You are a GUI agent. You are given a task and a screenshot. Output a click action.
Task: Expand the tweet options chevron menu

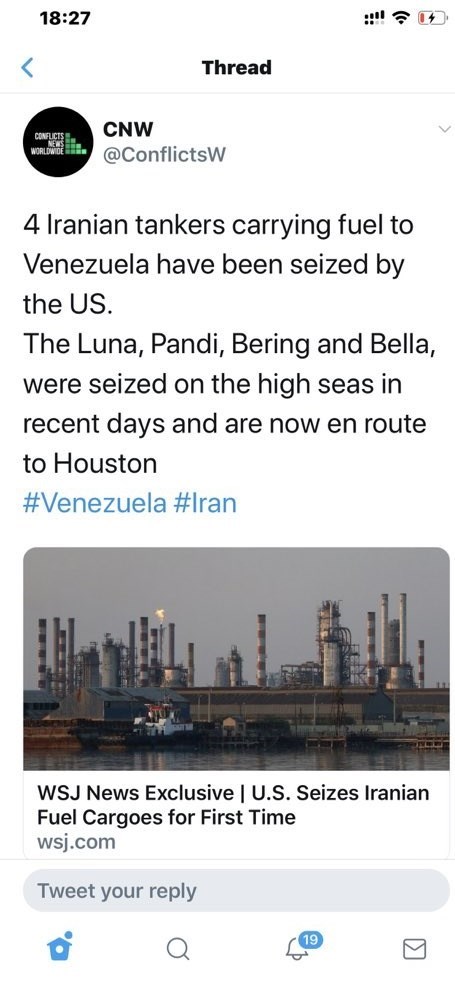[444, 129]
